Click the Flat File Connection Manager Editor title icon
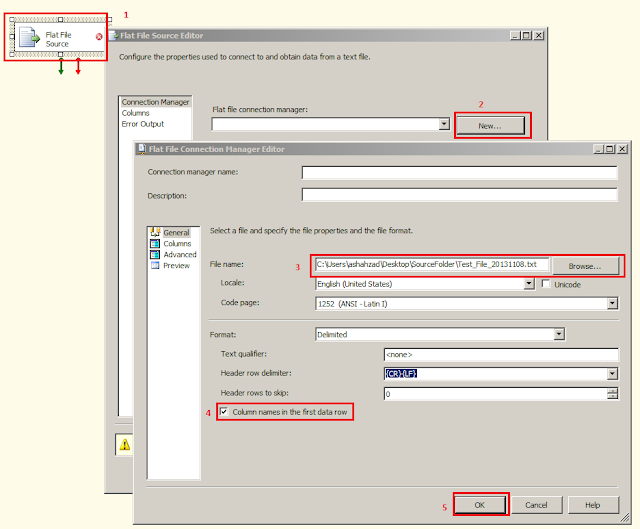 (142, 149)
